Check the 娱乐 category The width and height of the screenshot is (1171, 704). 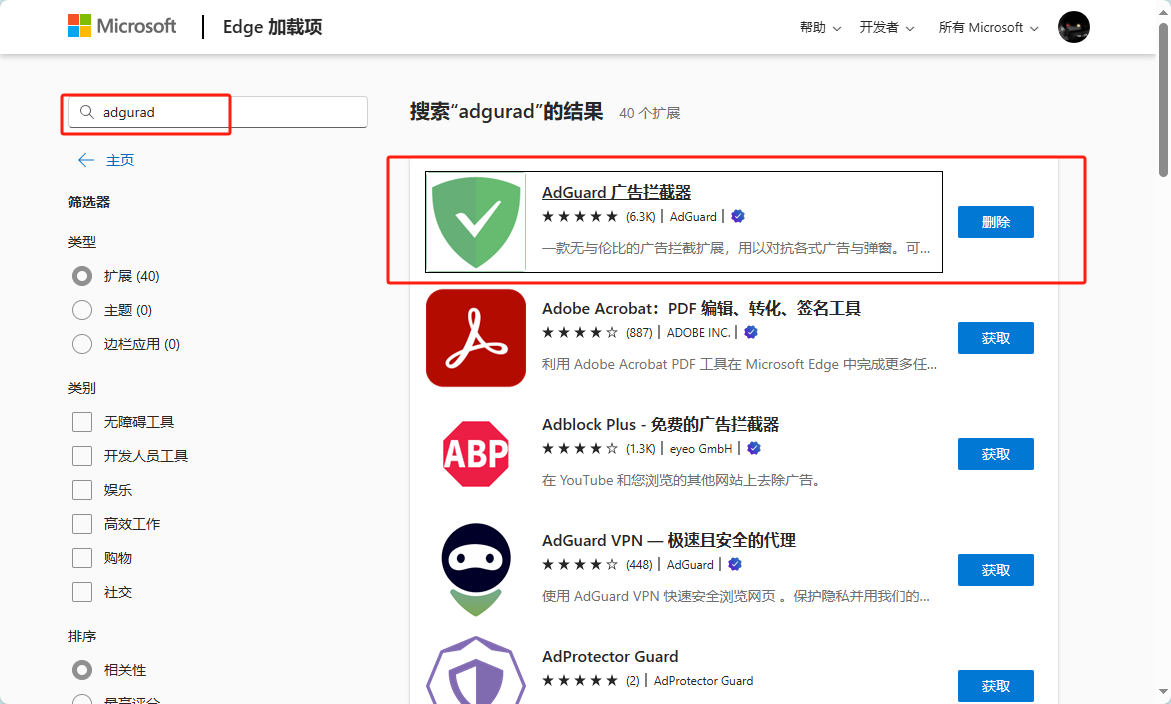click(x=82, y=490)
